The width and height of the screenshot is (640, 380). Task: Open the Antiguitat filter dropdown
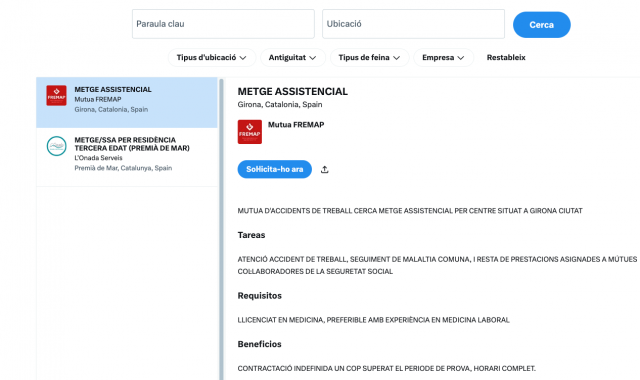[293, 58]
